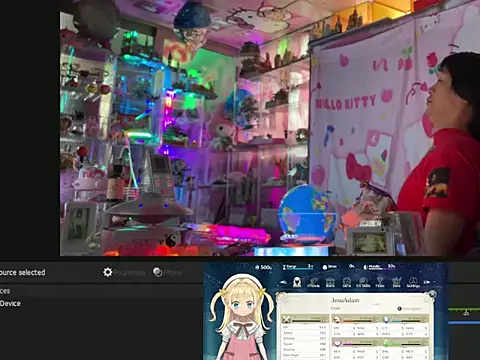Click the 'source selected' label
This screenshot has width=480, height=360.
coord(23,272)
